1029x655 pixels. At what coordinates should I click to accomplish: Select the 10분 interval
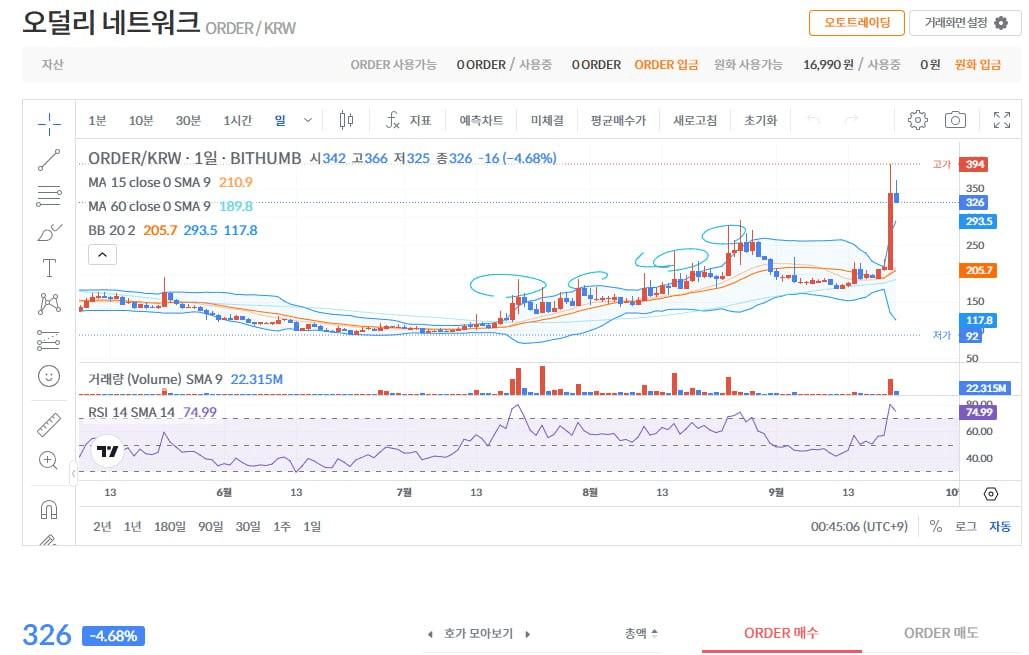click(140, 120)
